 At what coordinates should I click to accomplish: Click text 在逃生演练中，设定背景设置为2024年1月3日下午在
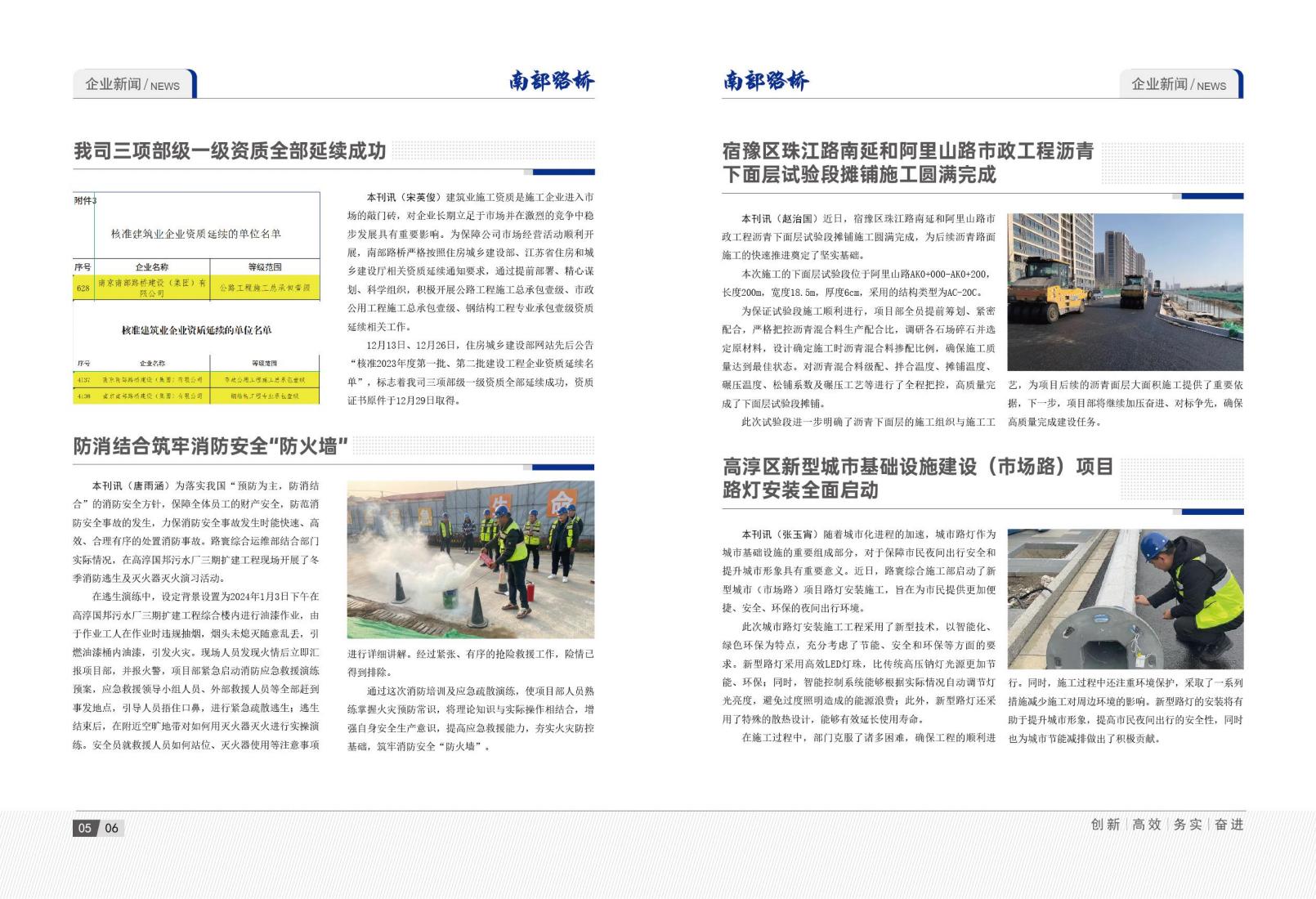206,597
